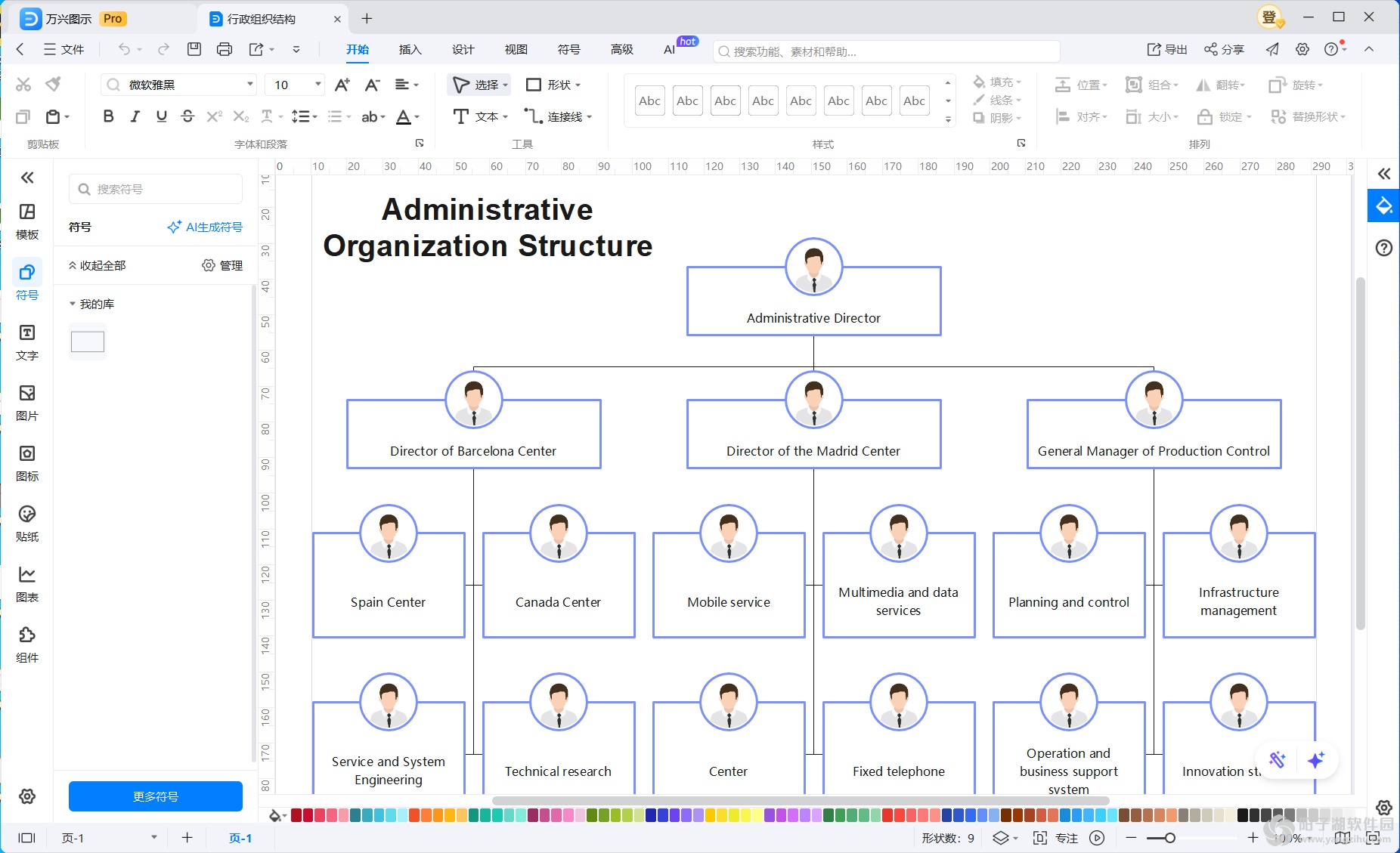Toggle focus mode in status bar
1400x853 pixels.
click(1058, 838)
